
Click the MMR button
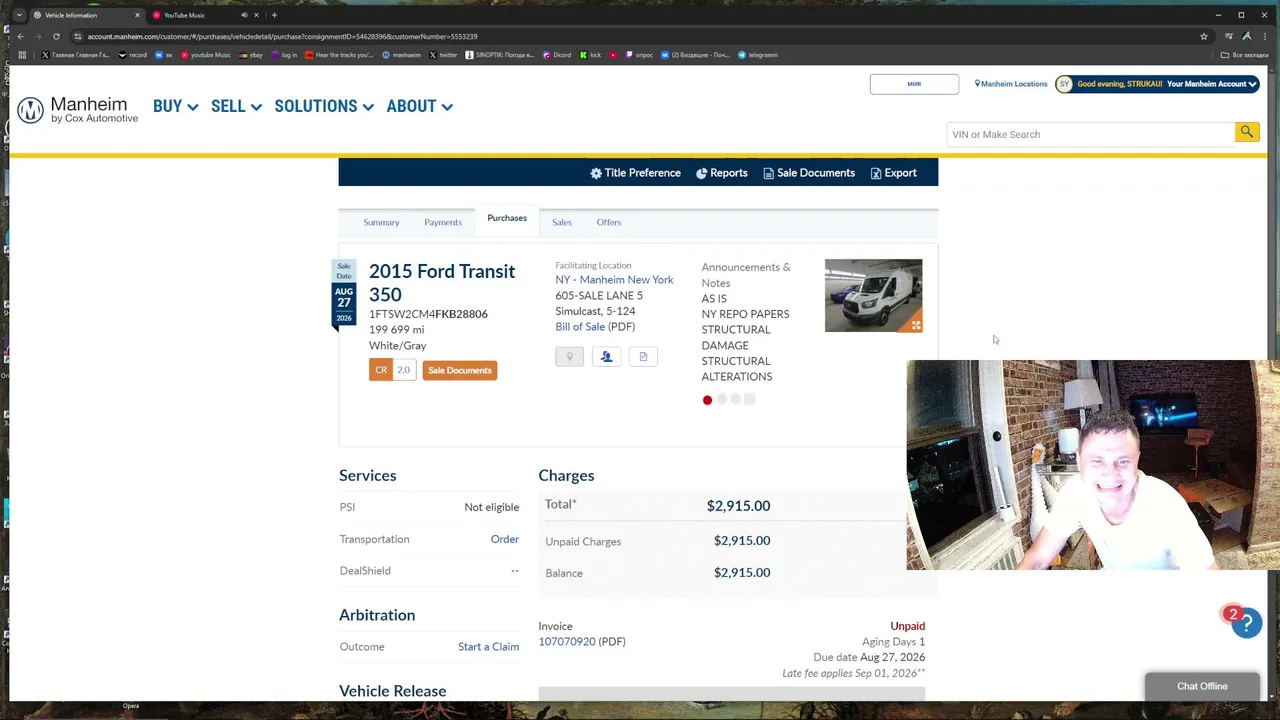coord(914,84)
